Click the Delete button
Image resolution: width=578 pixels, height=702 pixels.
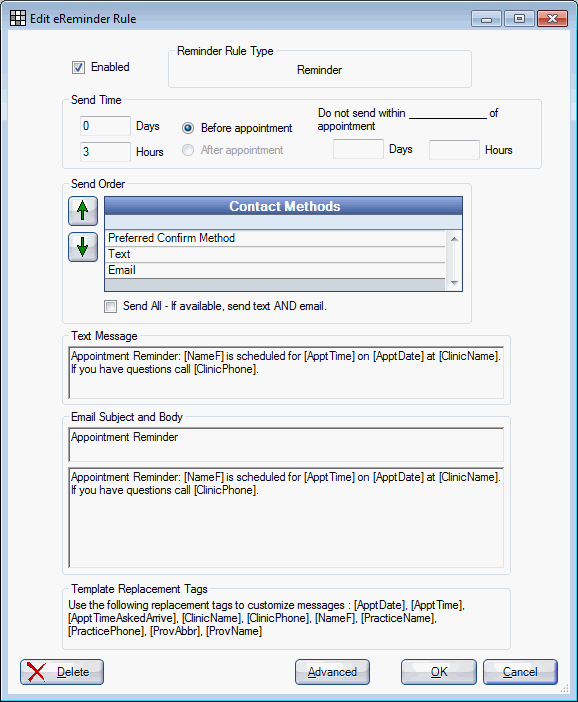(x=62, y=672)
